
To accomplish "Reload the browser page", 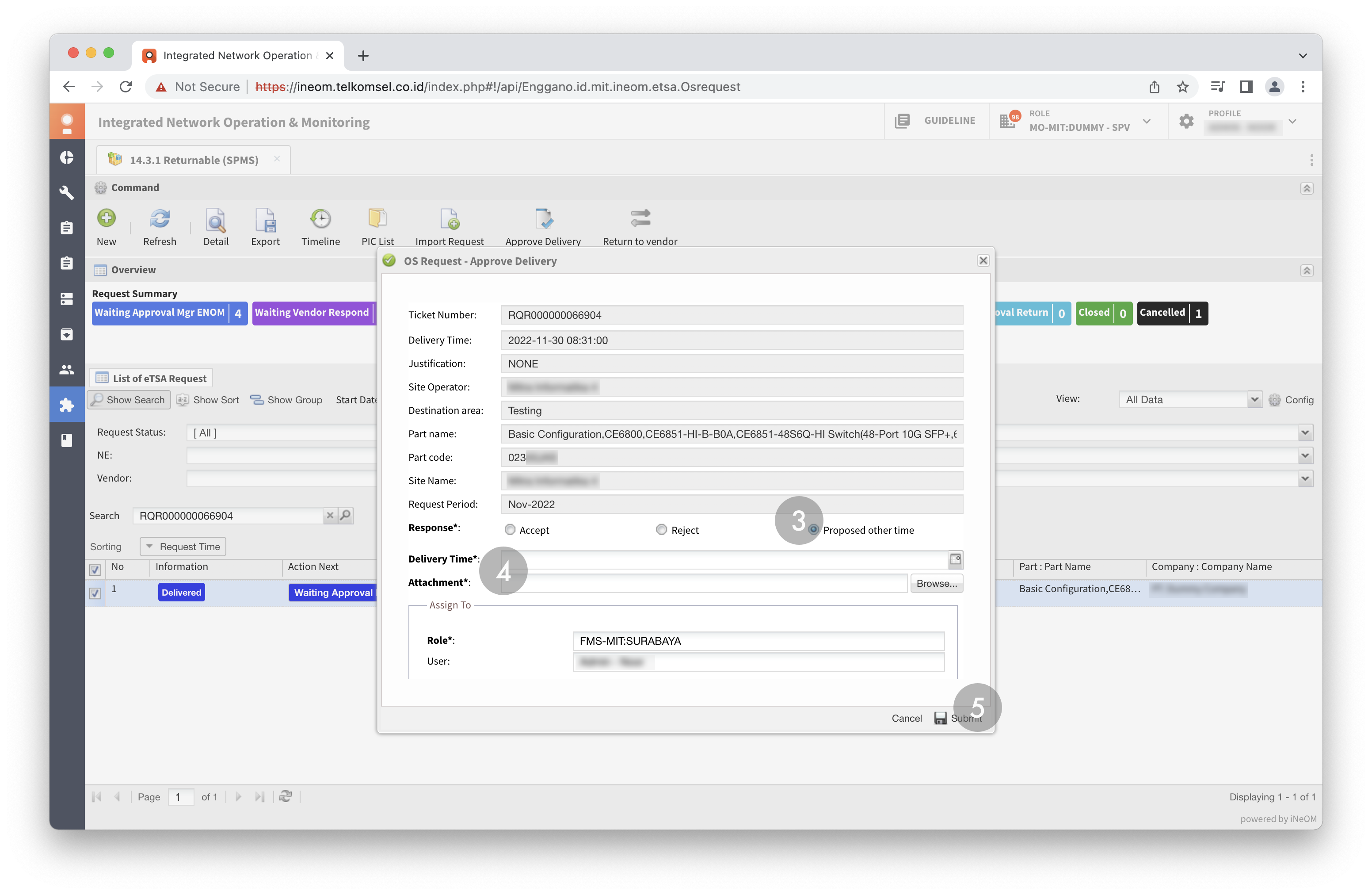I will pos(126,87).
